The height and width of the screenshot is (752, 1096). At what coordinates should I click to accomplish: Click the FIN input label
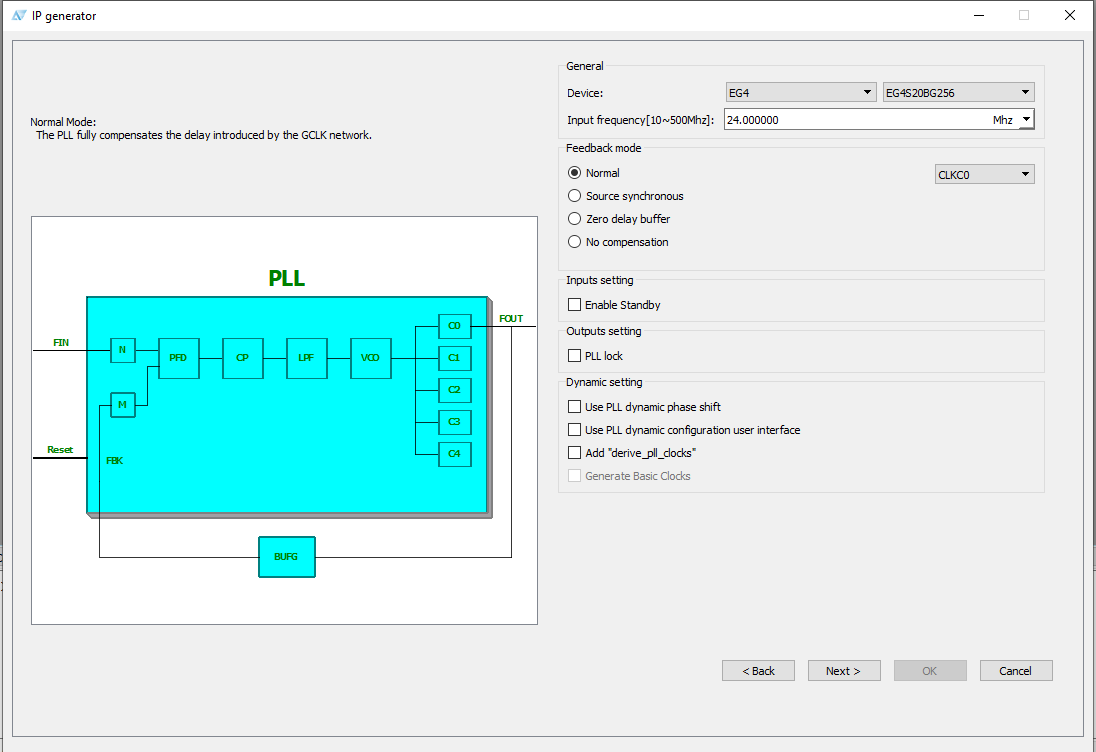[61, 342]
